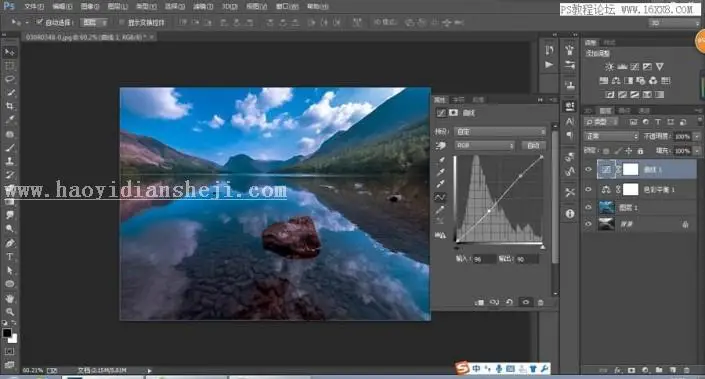The image size is (705, 379).
Task: Open the Opacity slider dropdown arrow
Action: click(x=697, y=136)
